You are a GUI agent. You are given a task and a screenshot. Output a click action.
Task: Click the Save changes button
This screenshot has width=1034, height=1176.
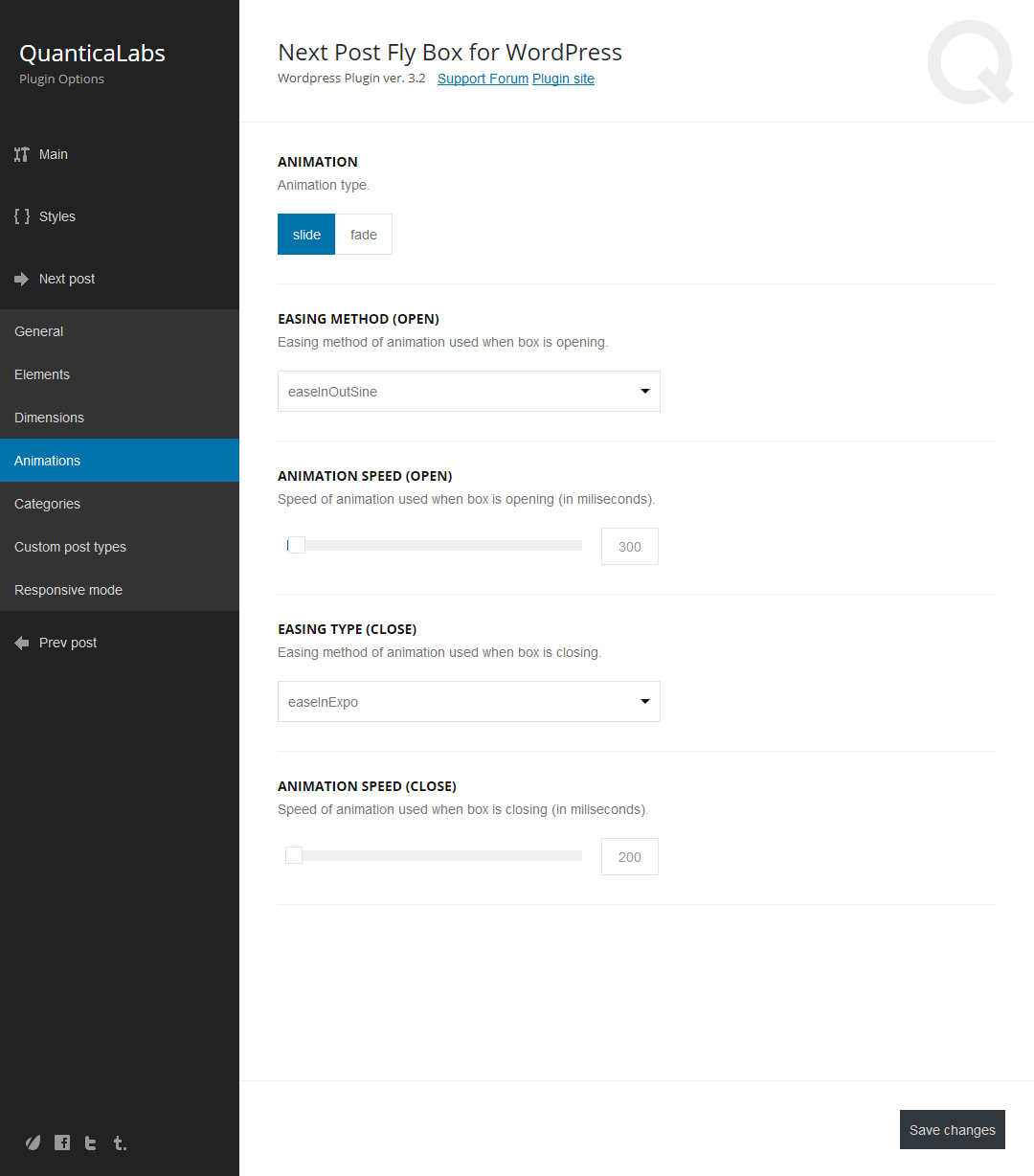point(952,1130)
